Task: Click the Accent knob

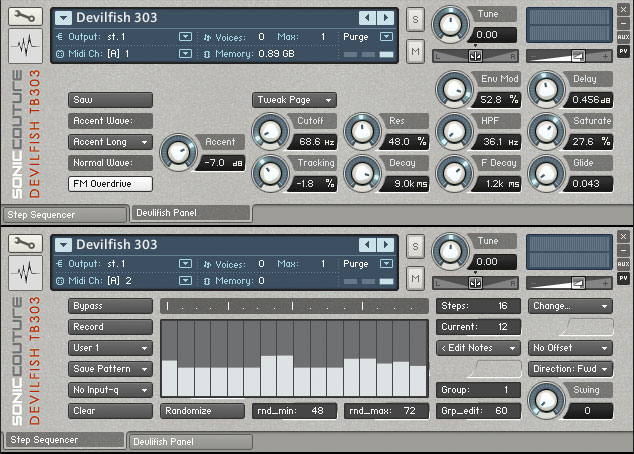Action: pos(178,152)
